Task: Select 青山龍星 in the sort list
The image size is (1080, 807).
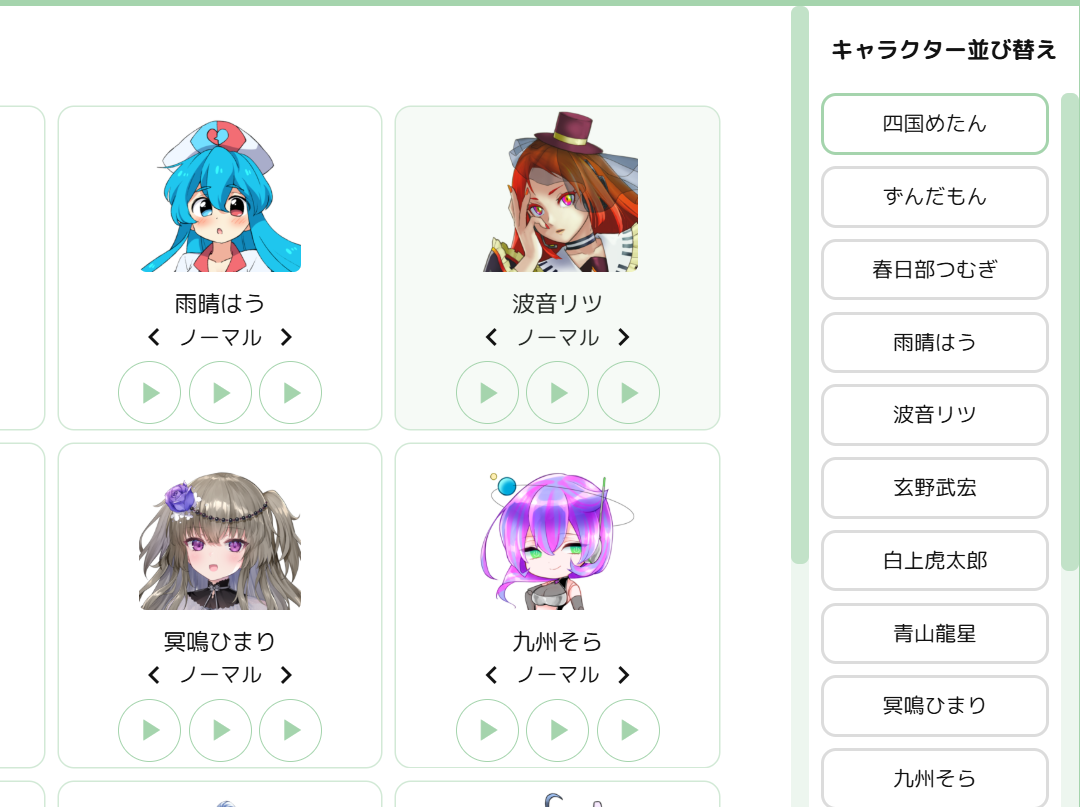Action: pos(935,633)
